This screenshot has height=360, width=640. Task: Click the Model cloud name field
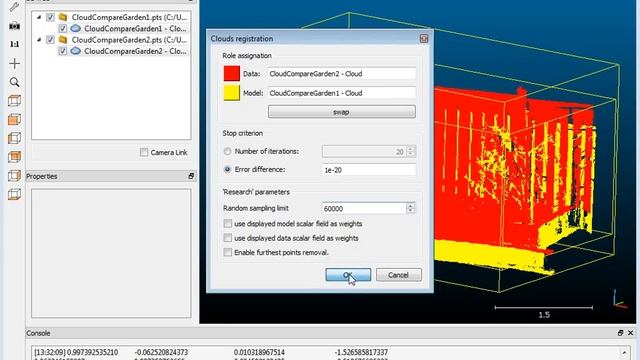[x=342, y=93]
